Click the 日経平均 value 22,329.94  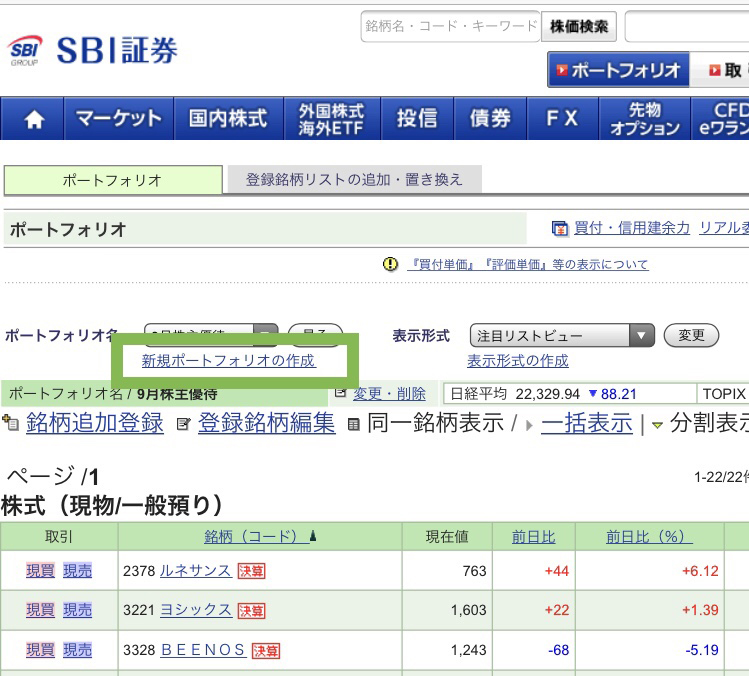pyautogui.click(x=547, y=394)
